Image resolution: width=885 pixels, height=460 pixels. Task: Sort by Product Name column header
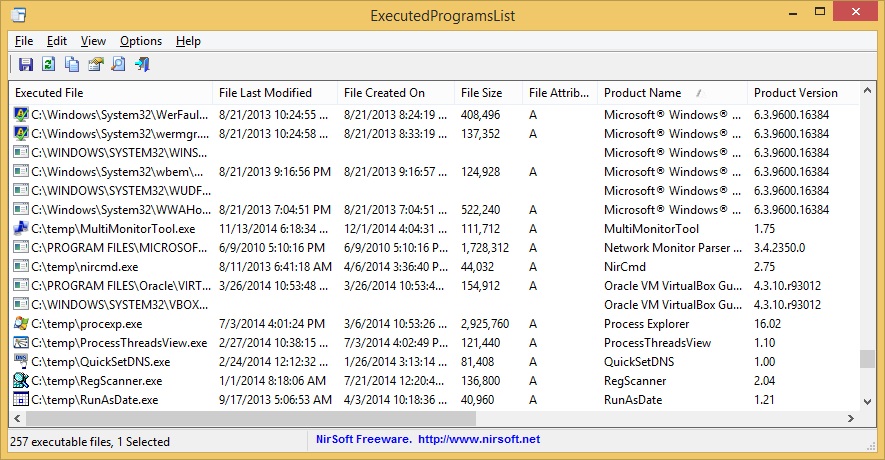[x=642, y=93]
